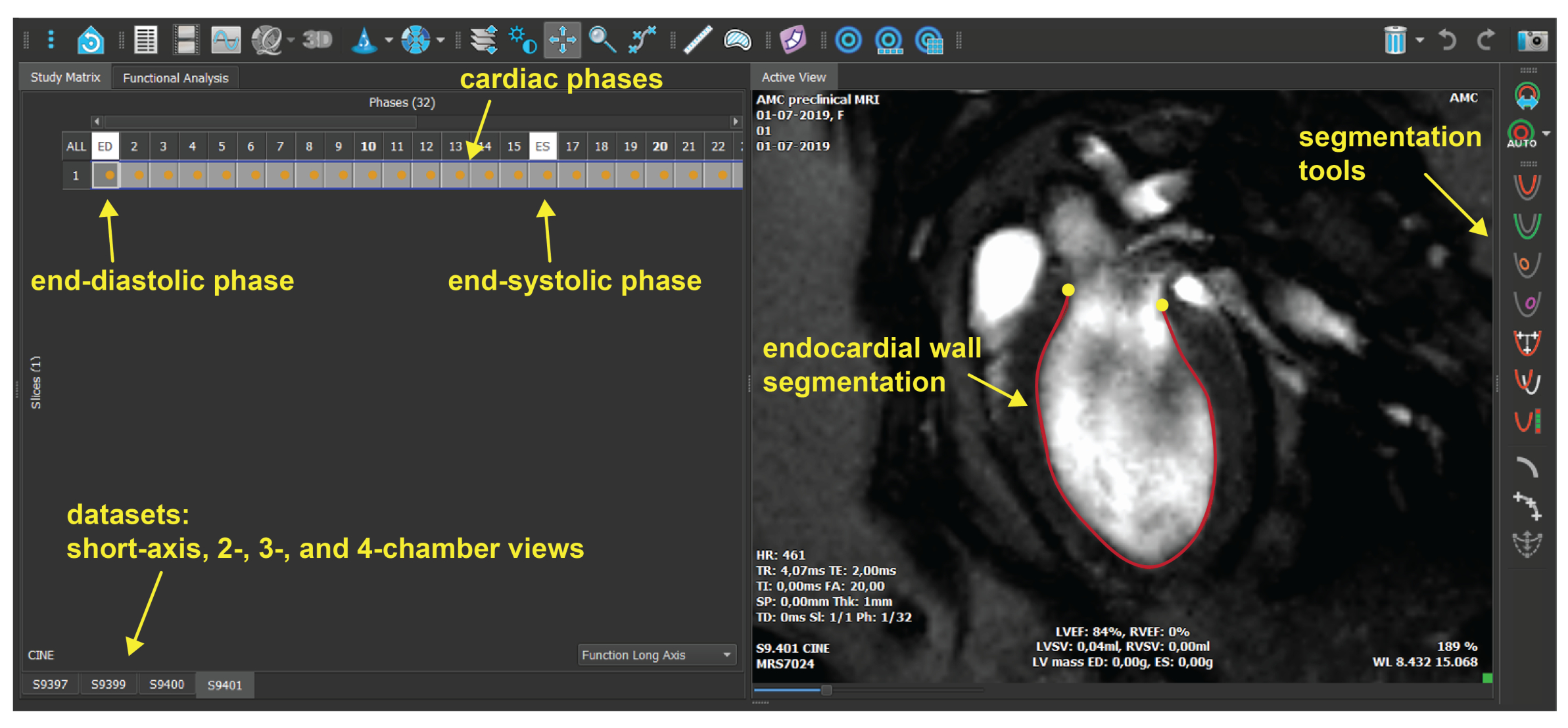Select the ES phase header cell
Viewport: 1568px width, 728px height.
pos(542,146)
